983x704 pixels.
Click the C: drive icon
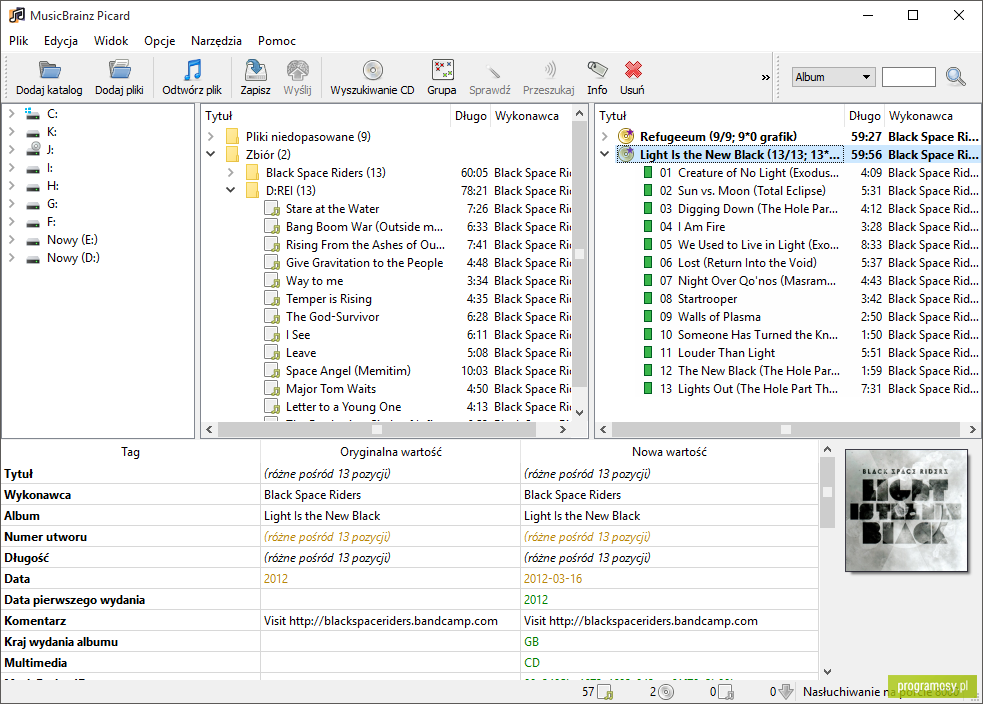[32, 113]
